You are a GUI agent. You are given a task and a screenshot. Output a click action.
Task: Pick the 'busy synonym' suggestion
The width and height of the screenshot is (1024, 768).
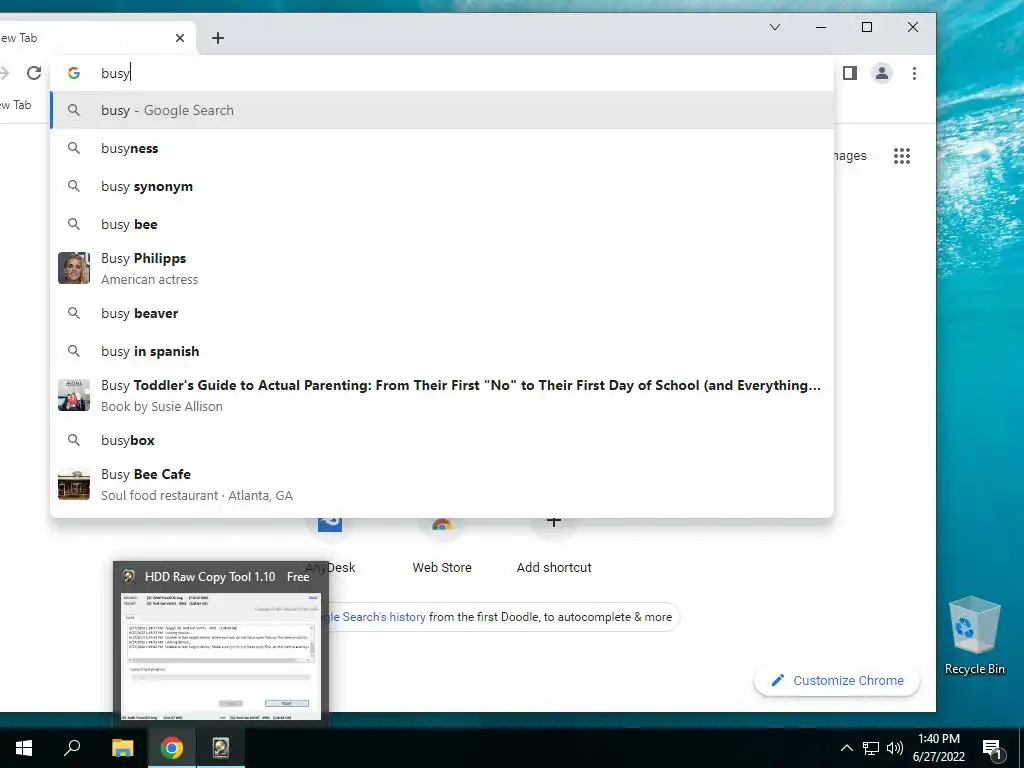(x=442, y=186)
